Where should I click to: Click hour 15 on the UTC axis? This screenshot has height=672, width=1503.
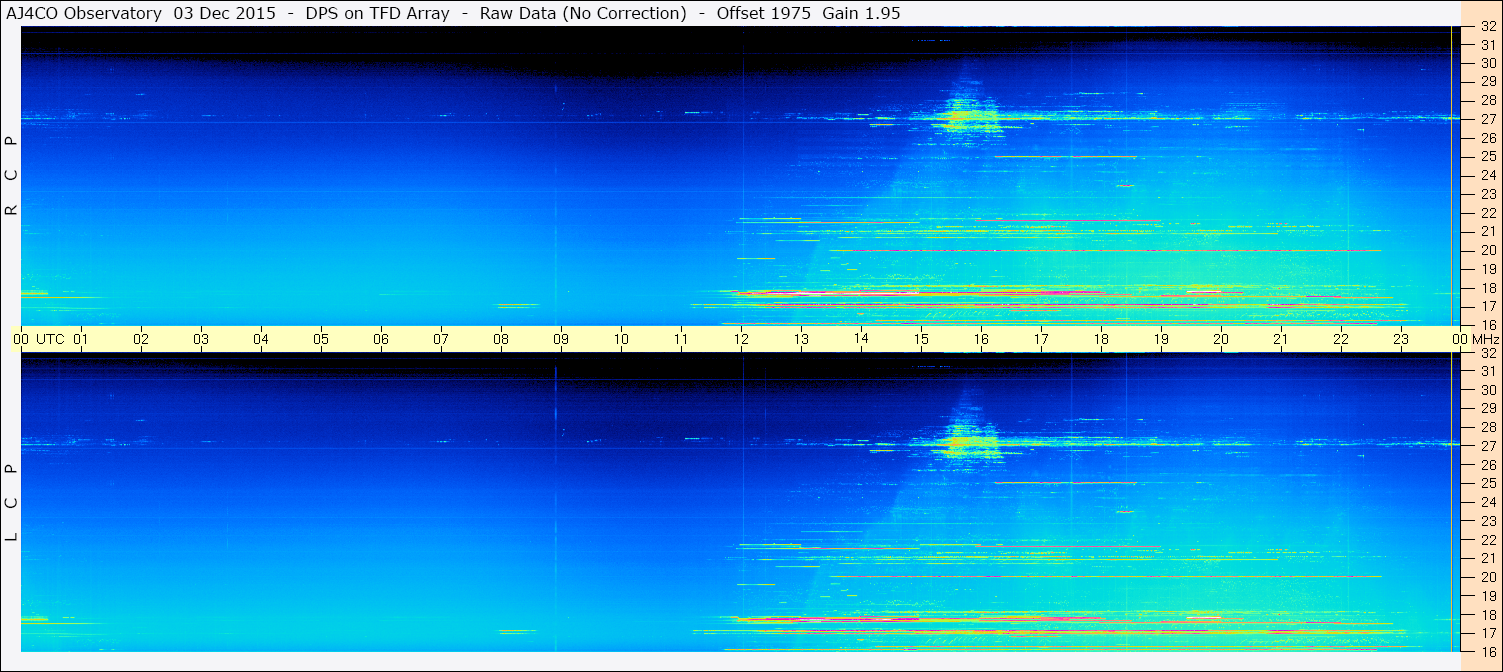point(921,339)
